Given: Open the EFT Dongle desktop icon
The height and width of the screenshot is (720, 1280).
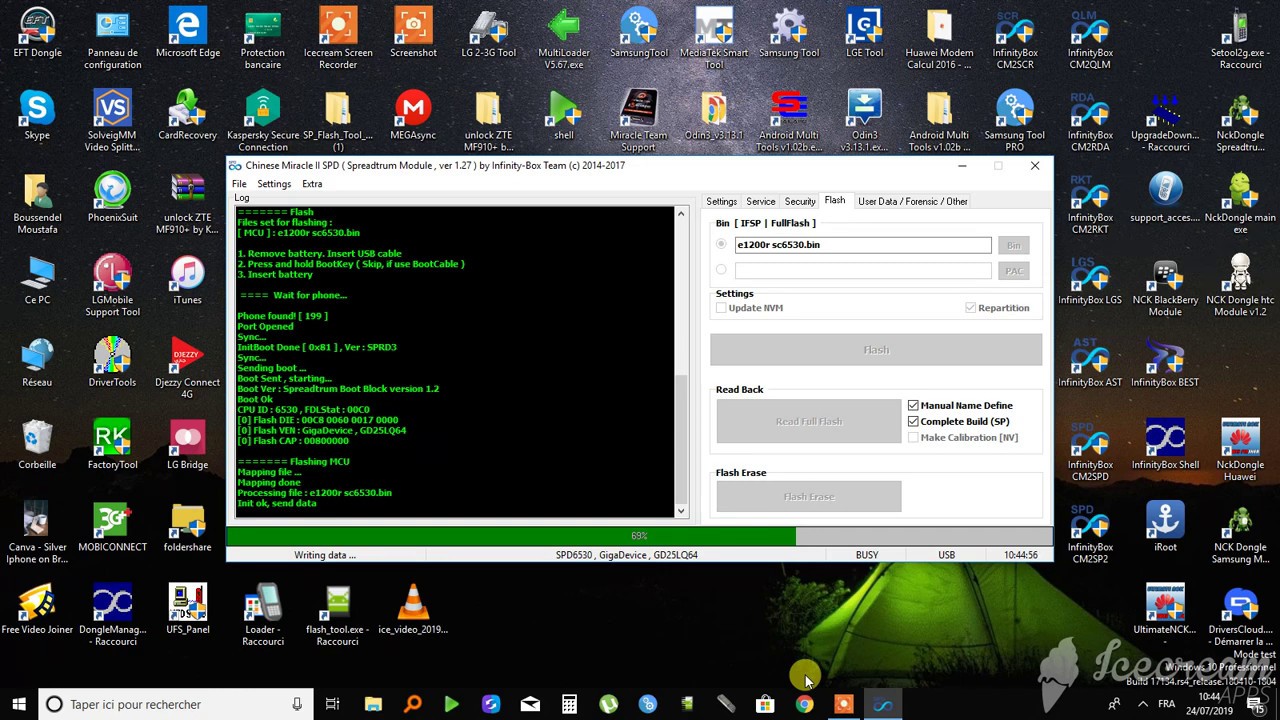Looking at the screenshot, I should pyautogui.click(x=37, y=33).
